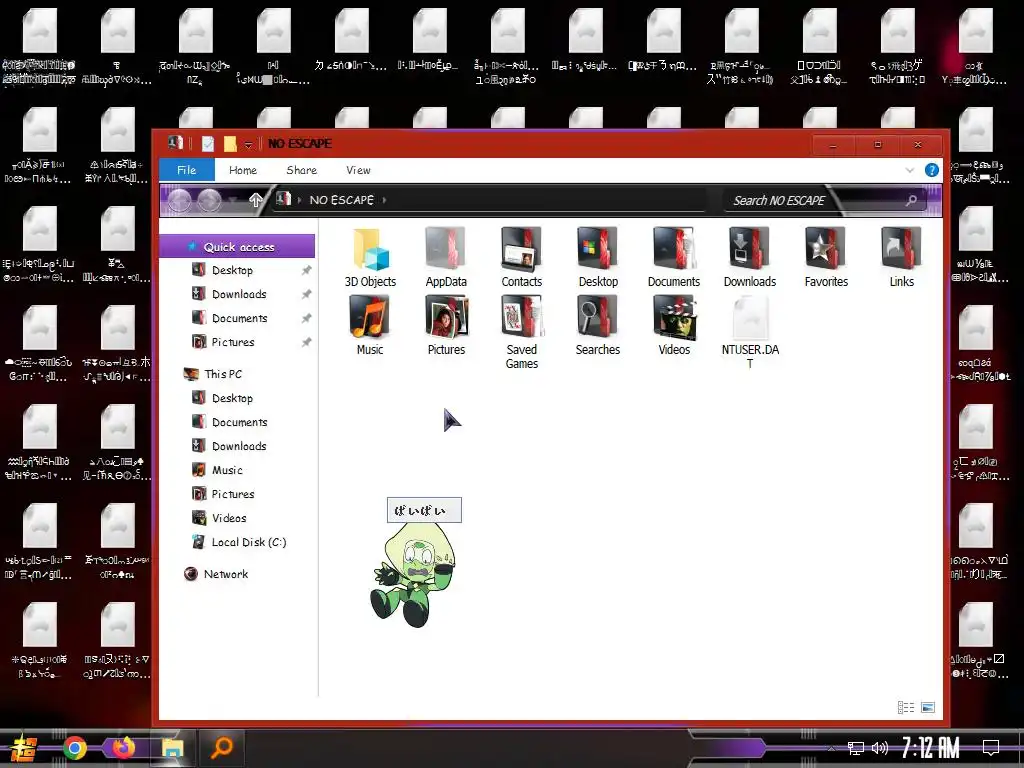This screenshot has height=768, width=1024.
Task: Select Desktop under Quick access
Action: click(232, 270)
